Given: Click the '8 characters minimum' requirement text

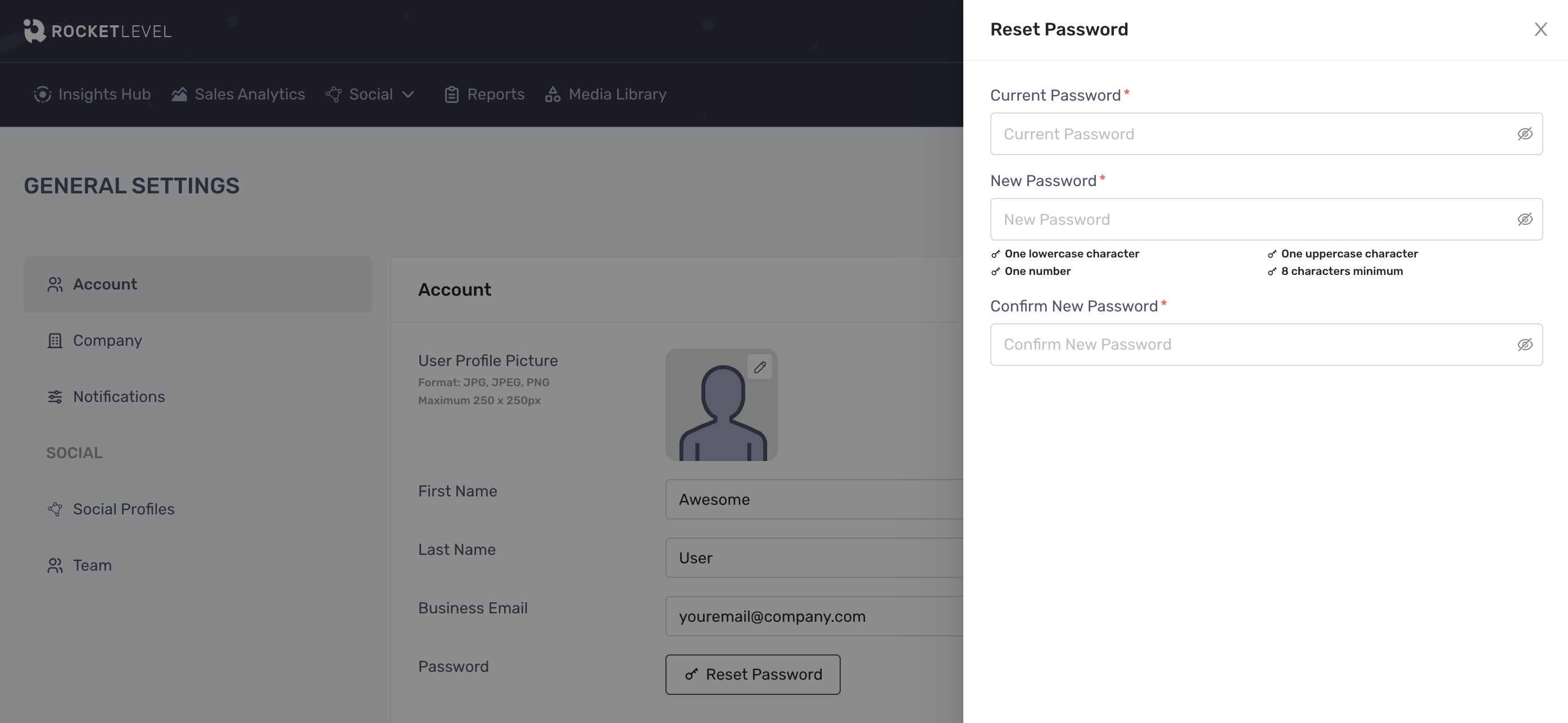Looking at the screenshot, I should [1342, 272].
